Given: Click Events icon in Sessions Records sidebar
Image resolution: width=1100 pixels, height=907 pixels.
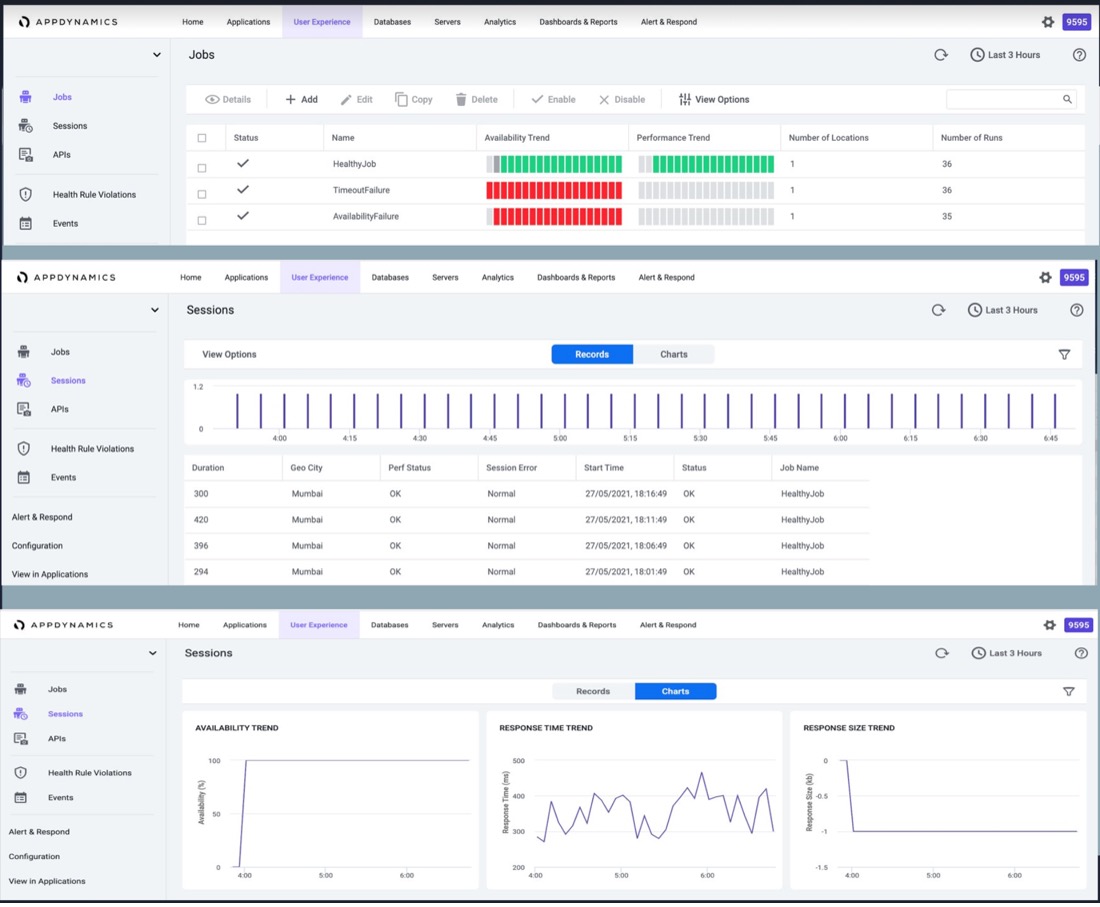Looking at the screenshot, I should pos(23,477).
